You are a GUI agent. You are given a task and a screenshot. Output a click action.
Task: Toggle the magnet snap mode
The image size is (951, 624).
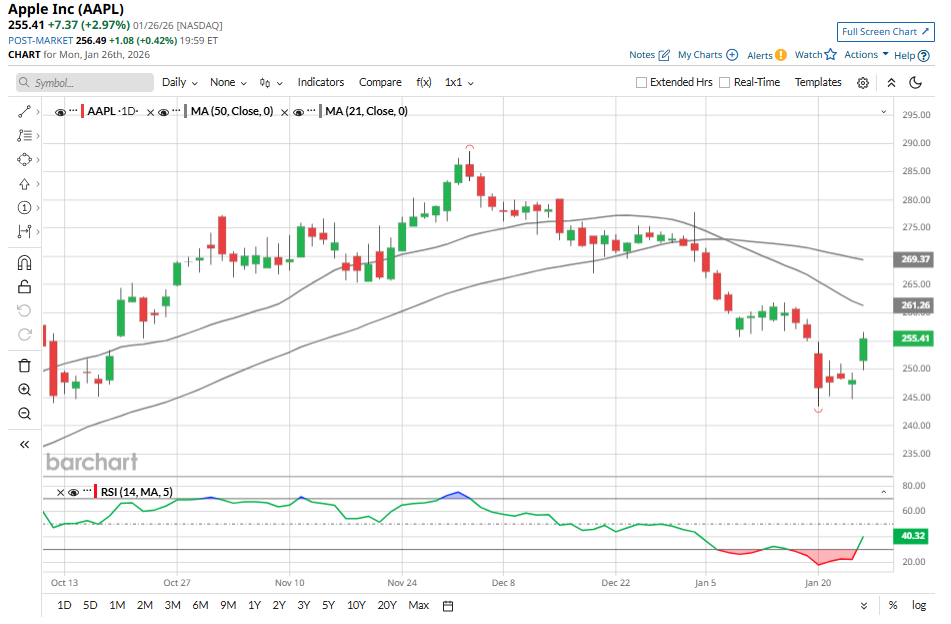click(24, 263)
